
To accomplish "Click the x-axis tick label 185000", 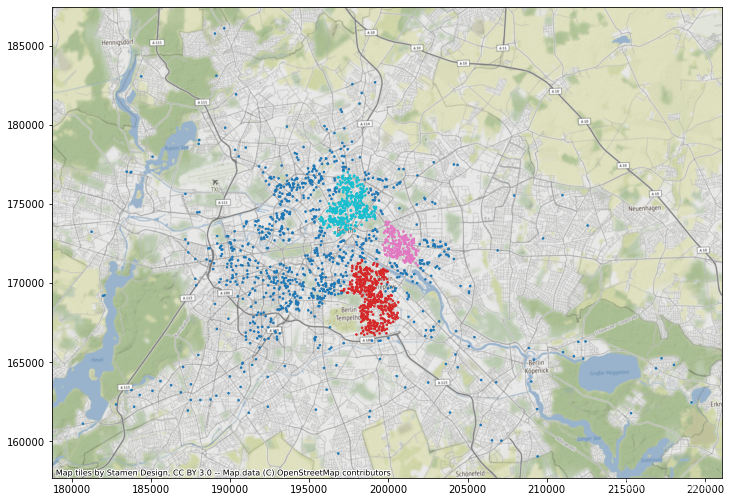I will pos(151,489).
